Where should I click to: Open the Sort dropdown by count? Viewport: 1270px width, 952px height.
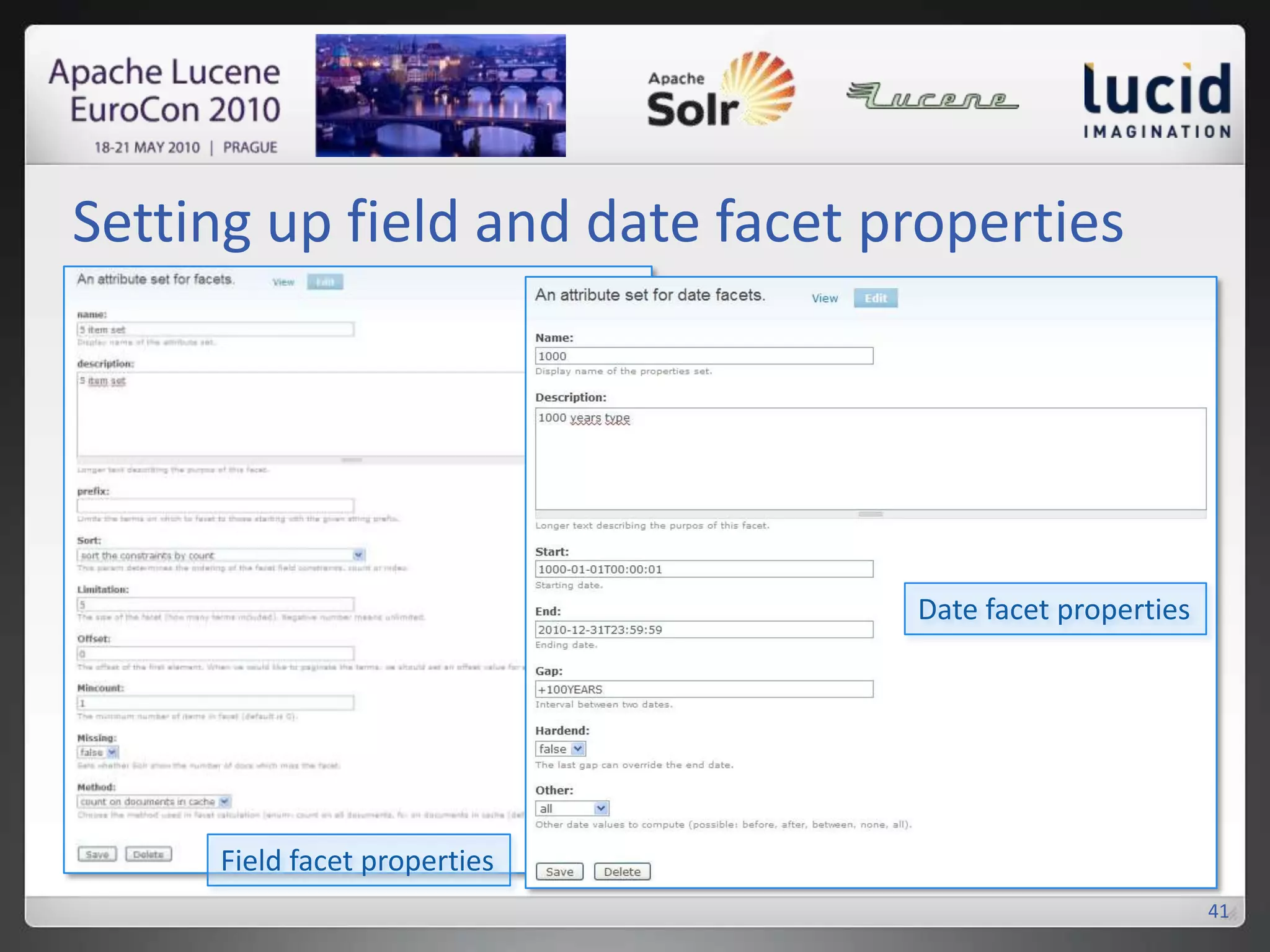pos(221,555)
